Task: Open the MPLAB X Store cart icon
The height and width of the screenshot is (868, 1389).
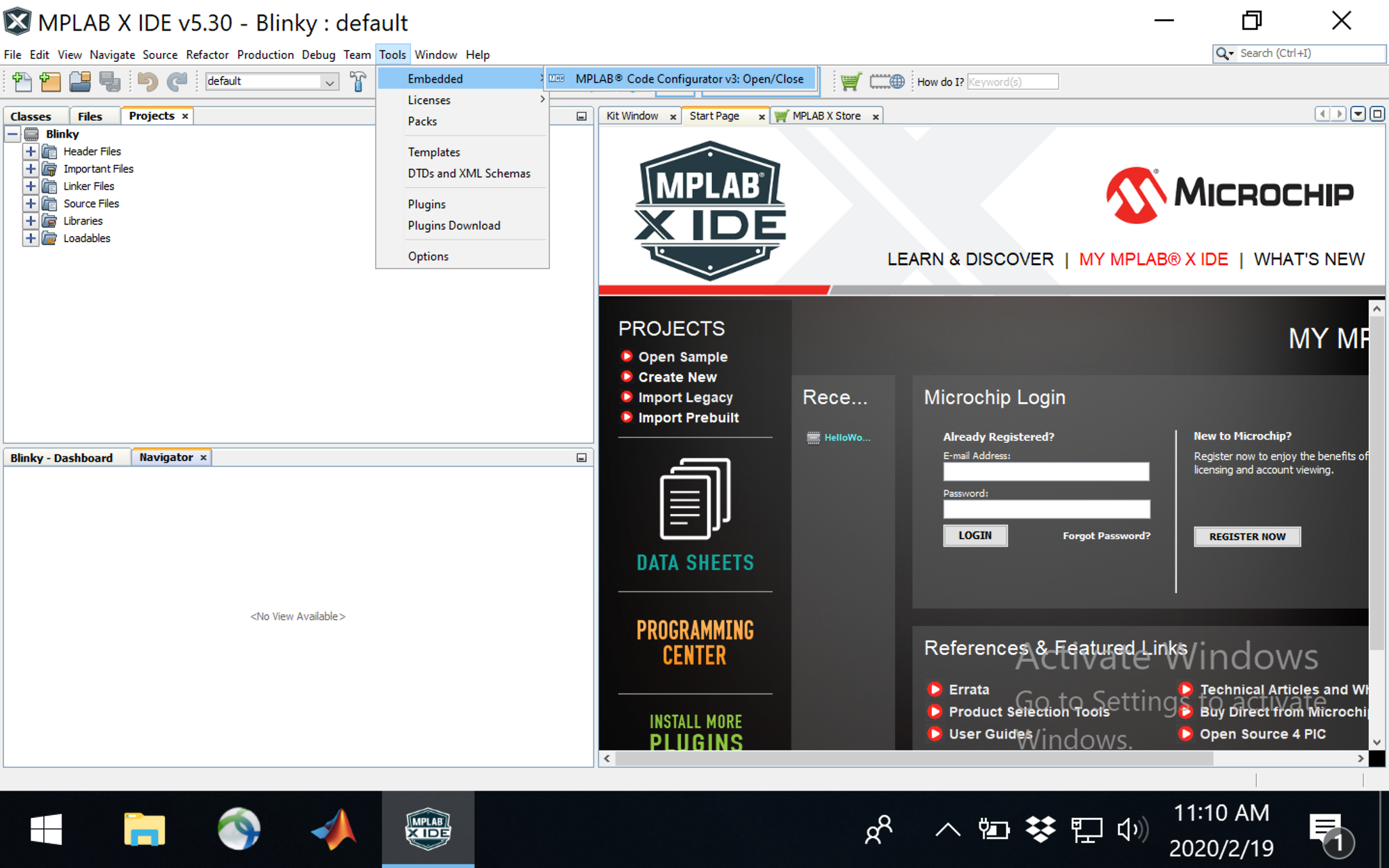Action: [850, 81]
